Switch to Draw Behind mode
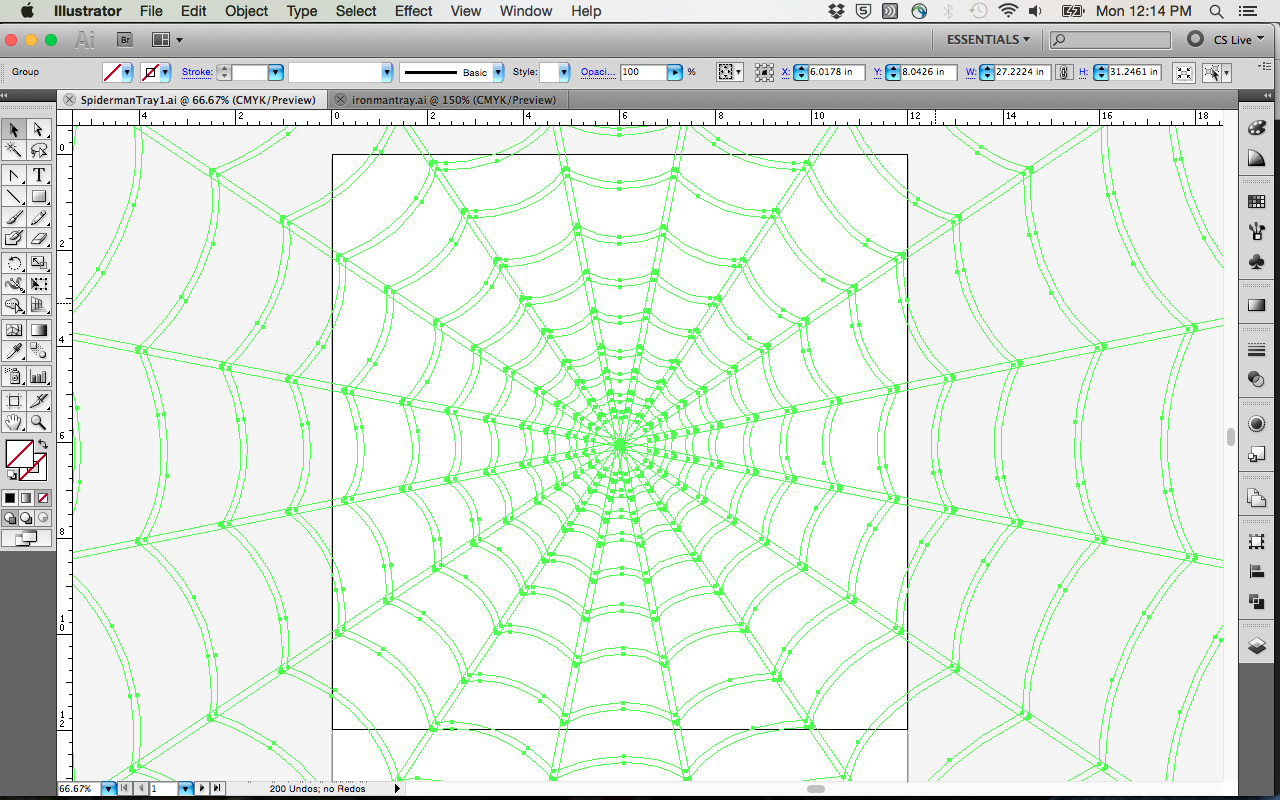The width and height of the screenshot is (1280, 800). (26, 518)
